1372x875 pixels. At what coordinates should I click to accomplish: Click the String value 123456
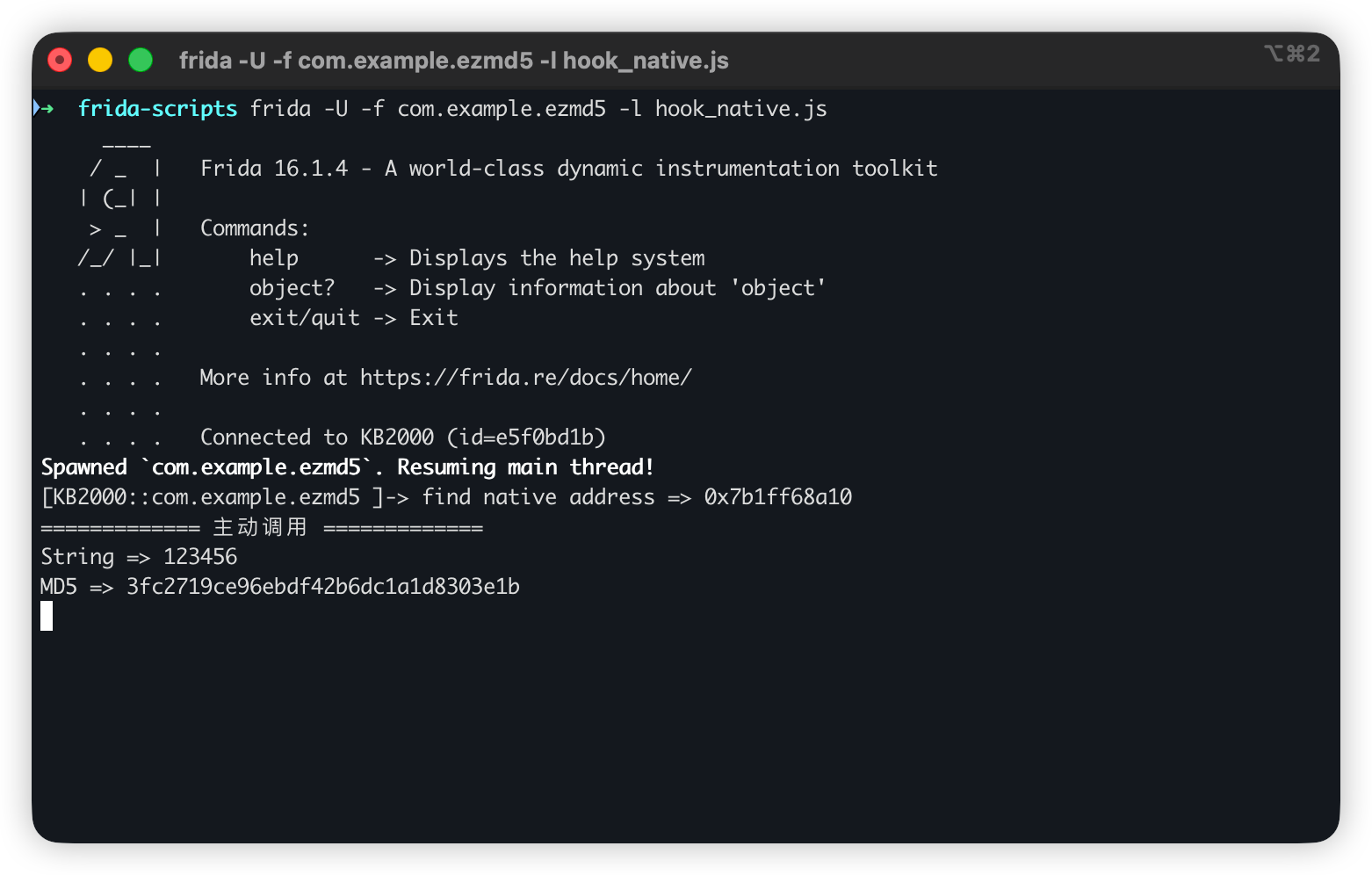click(x=200, y=557)
